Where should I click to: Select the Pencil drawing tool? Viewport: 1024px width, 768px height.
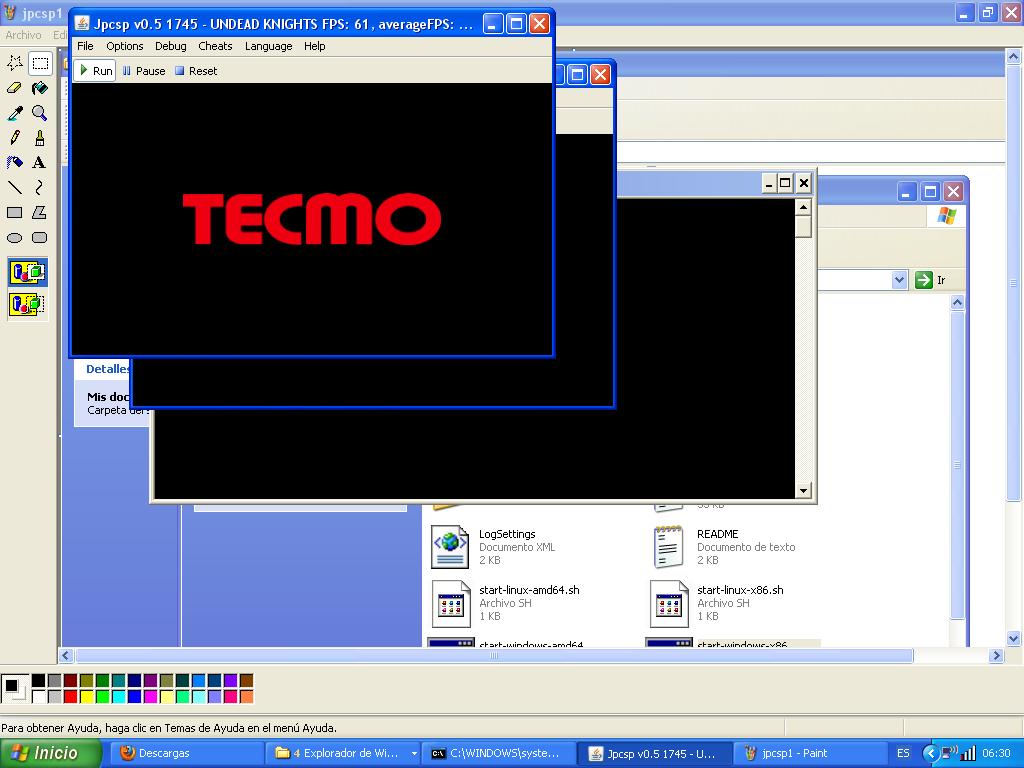(x=15, y=138)
